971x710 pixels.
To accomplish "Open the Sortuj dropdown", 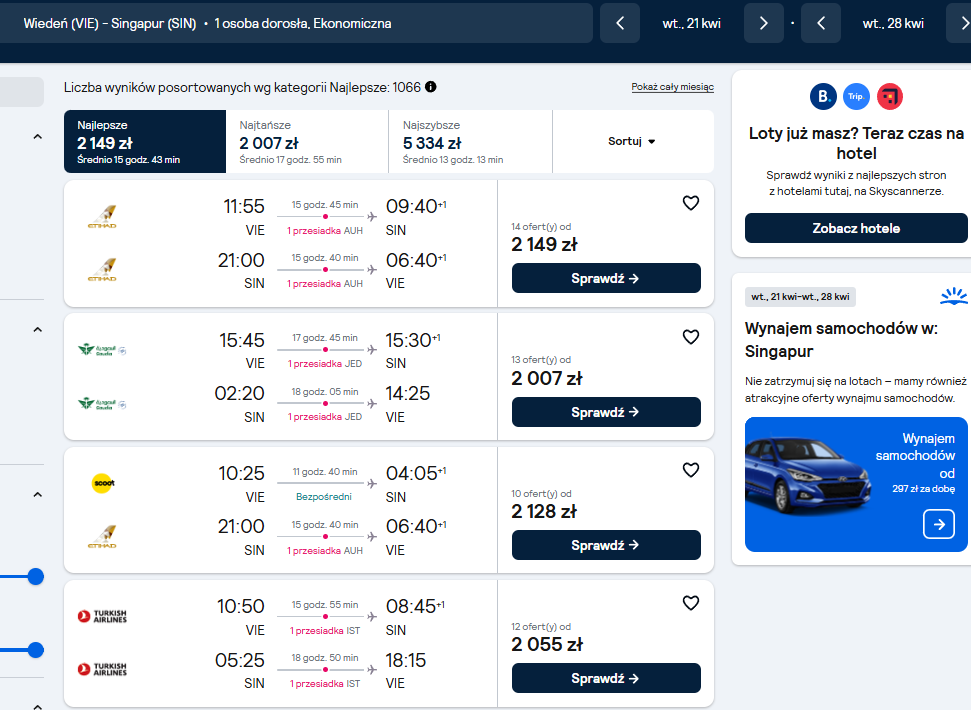I will [x=632, y=141].
